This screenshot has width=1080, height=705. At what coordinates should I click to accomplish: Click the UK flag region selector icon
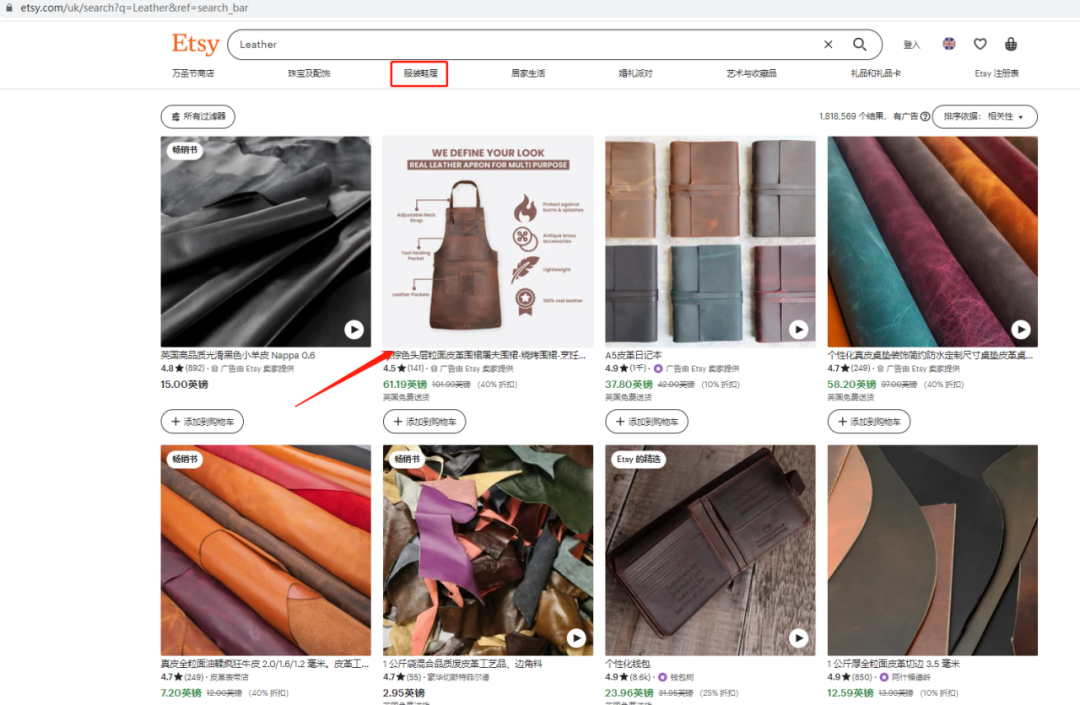(948, 44)
